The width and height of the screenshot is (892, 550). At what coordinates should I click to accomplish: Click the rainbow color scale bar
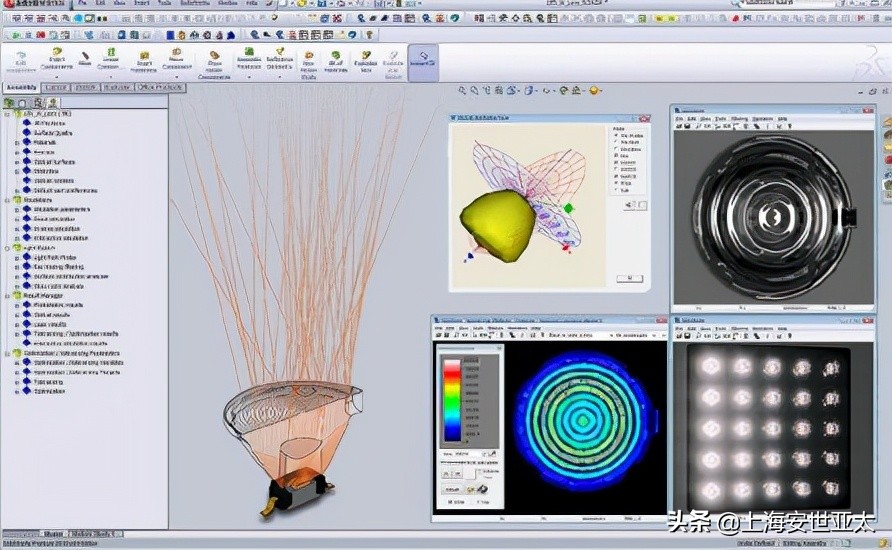click(x=452, y=400)
